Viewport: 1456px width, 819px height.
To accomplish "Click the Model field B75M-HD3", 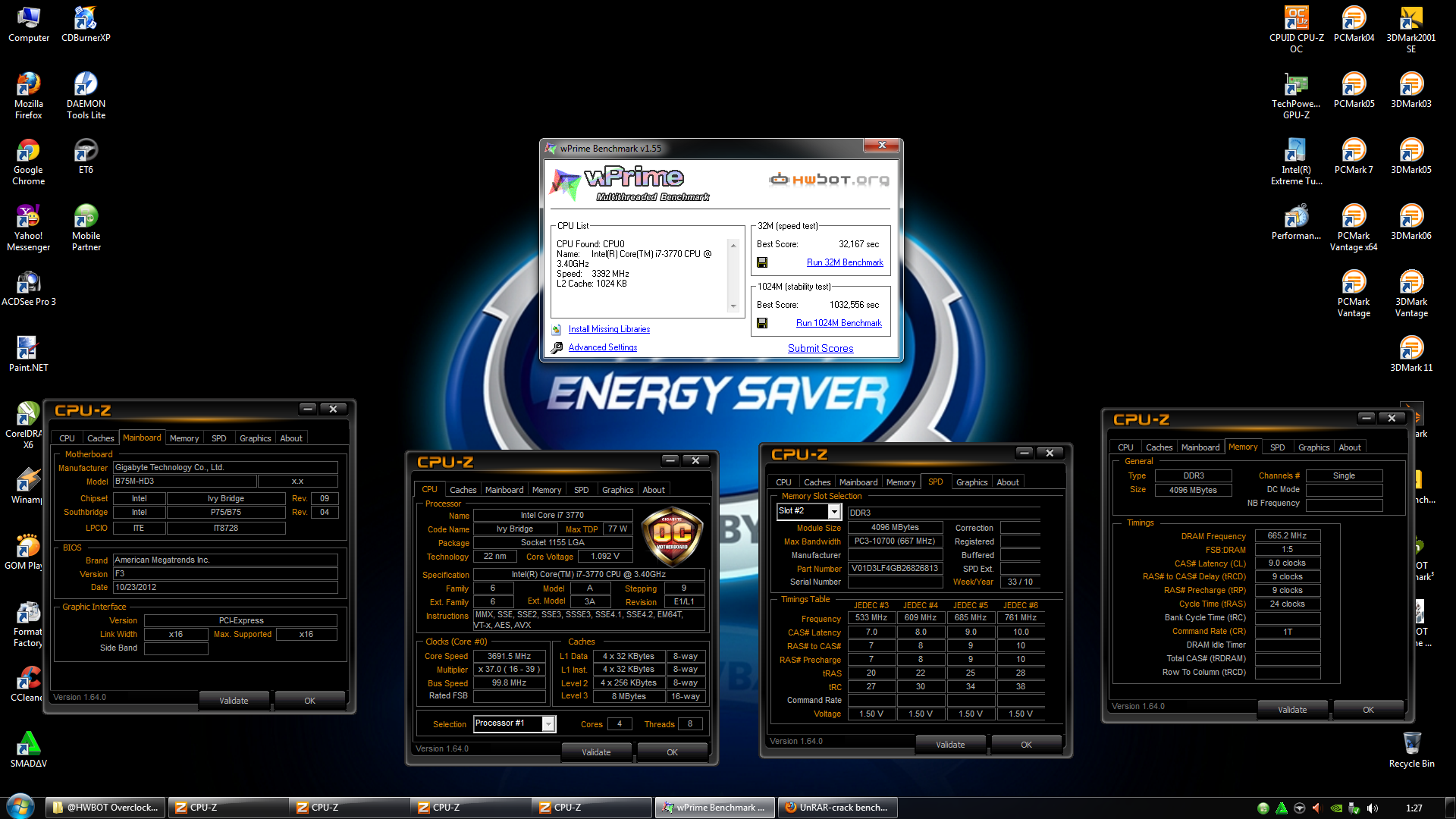I will coord(185,482).
